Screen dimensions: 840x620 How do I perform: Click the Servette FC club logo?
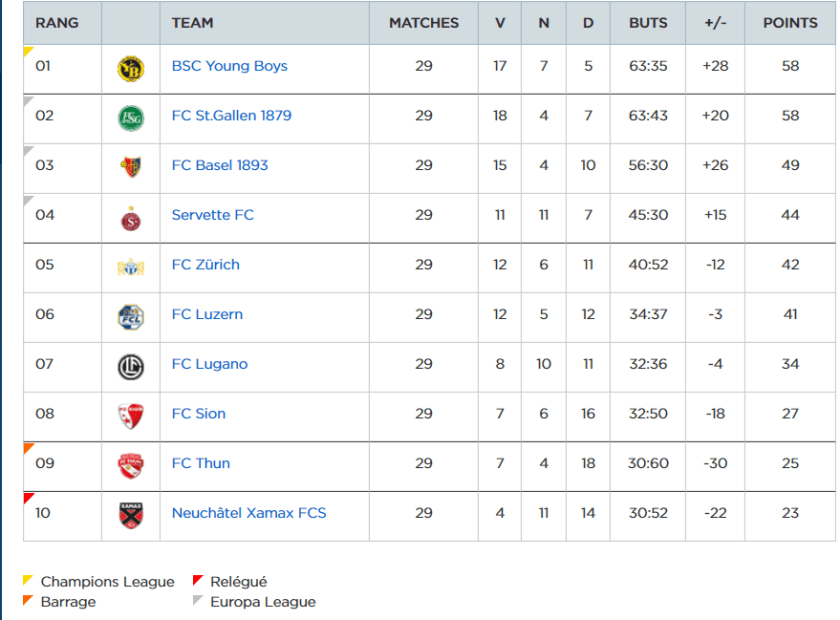coord(130,216)
